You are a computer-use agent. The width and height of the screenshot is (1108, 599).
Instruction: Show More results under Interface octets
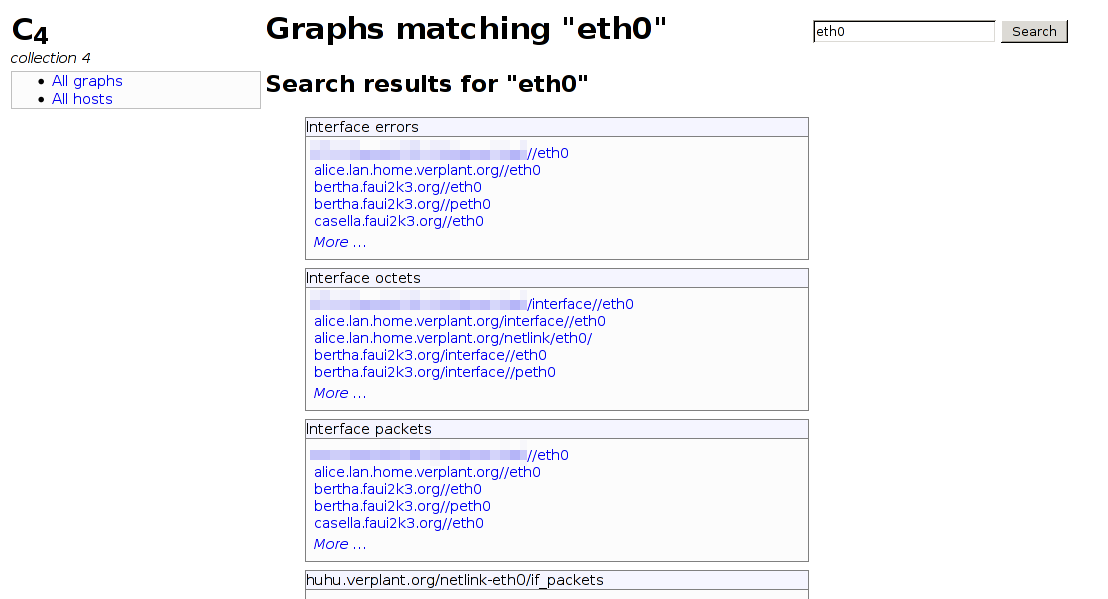pyautogui.click(x=340, y=393)
